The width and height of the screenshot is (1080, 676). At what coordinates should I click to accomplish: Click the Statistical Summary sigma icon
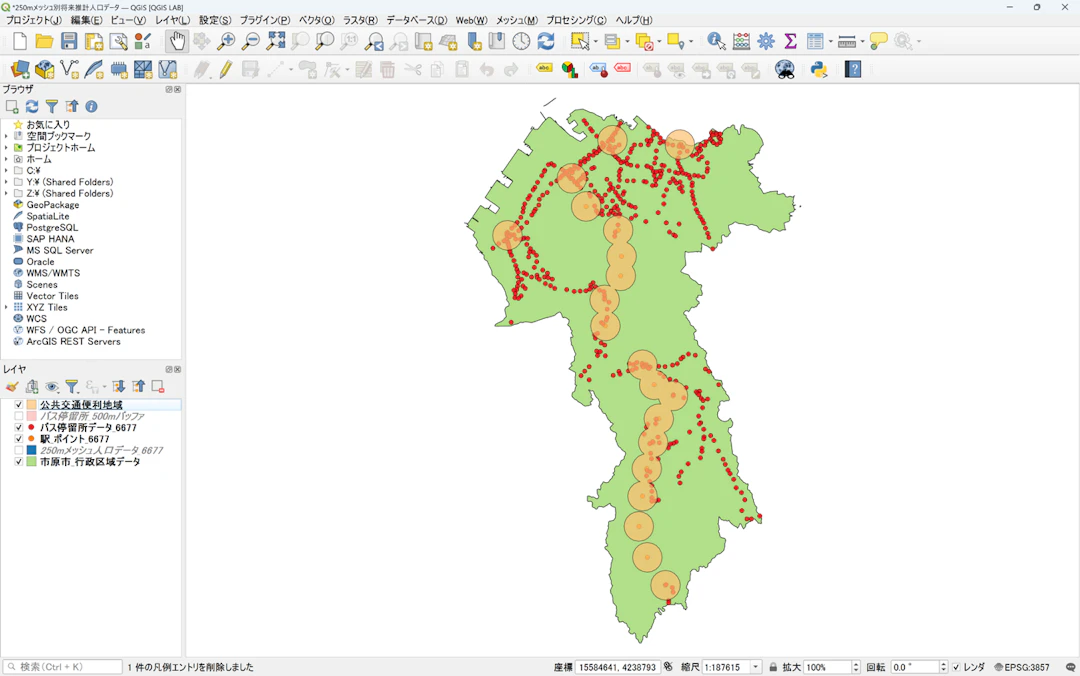(x=790, y=41)
